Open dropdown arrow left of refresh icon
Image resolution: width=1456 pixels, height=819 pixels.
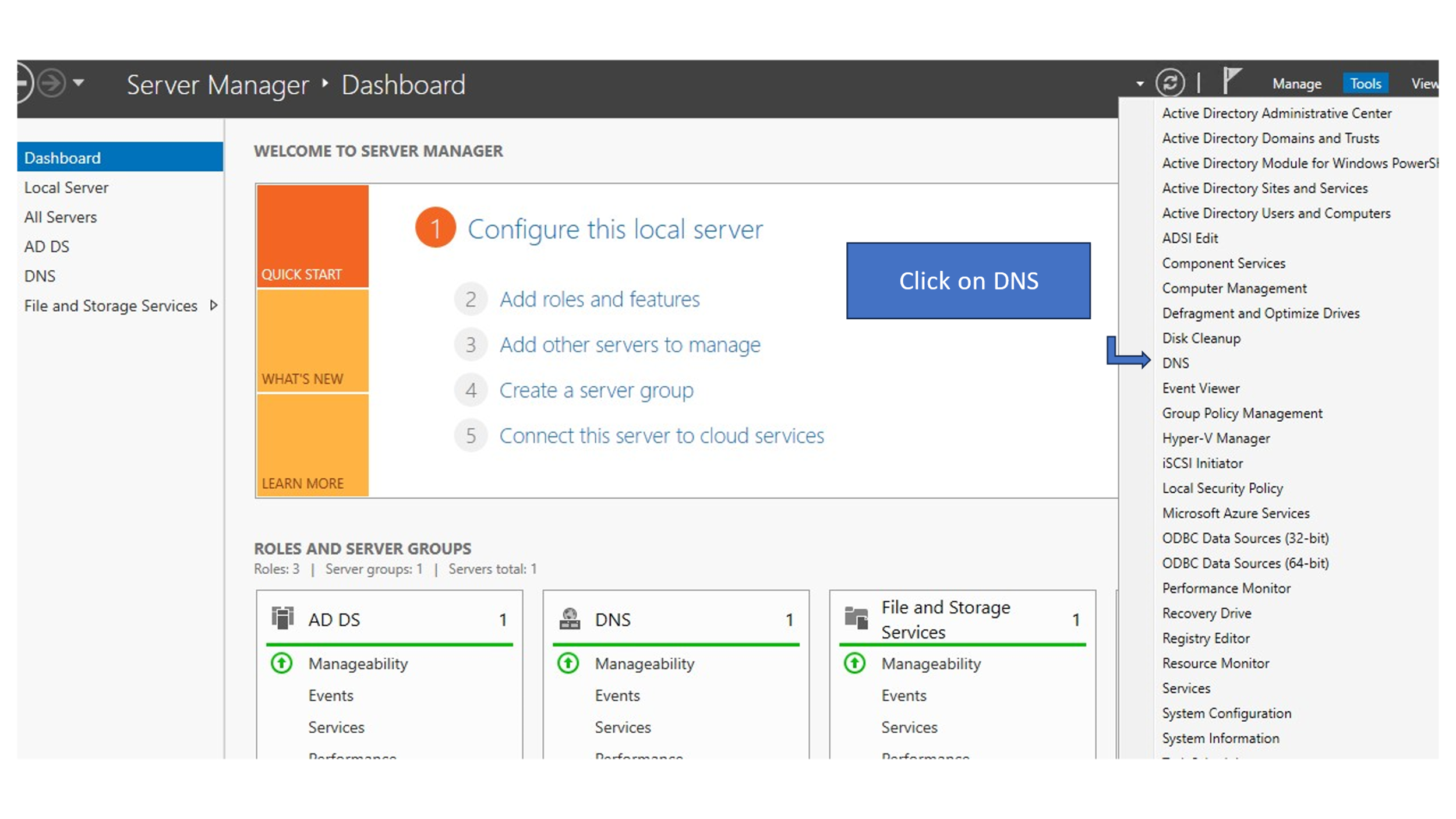(x=1140, y=84)
